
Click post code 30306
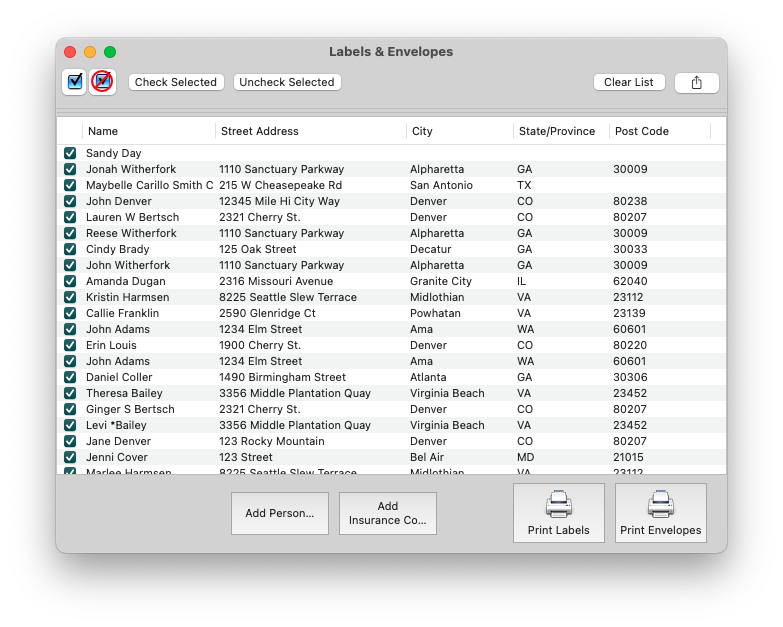(630, 377)
